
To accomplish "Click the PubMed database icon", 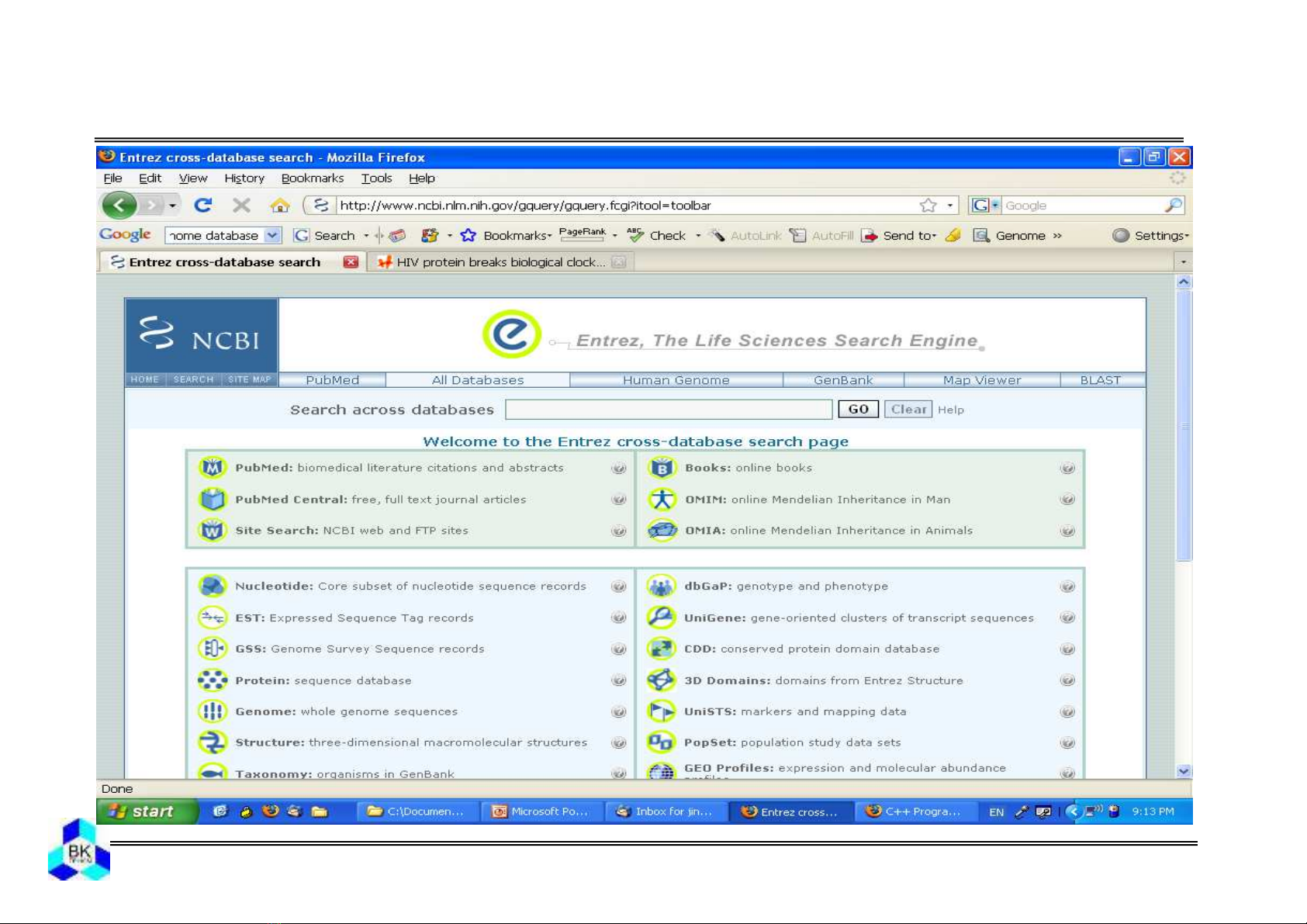I will tap(212, 468).
